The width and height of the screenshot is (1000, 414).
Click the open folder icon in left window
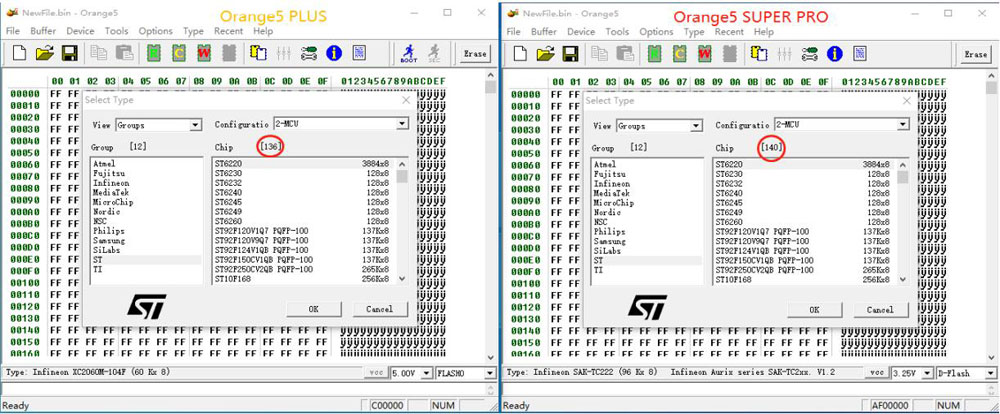point(44,53)
